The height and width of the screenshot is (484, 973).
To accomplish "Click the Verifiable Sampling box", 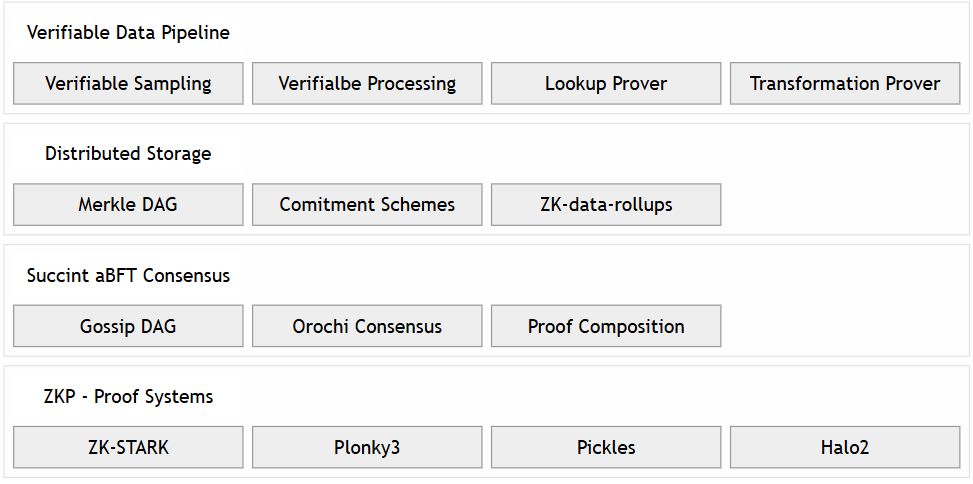I will coord(128,84).
